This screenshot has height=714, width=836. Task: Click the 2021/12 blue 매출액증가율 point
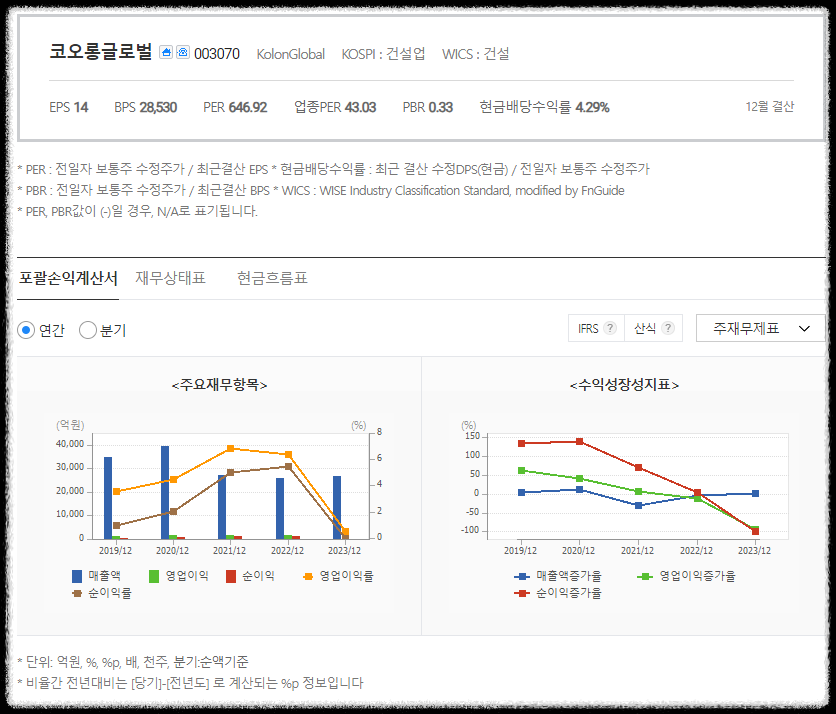point(638,506)
